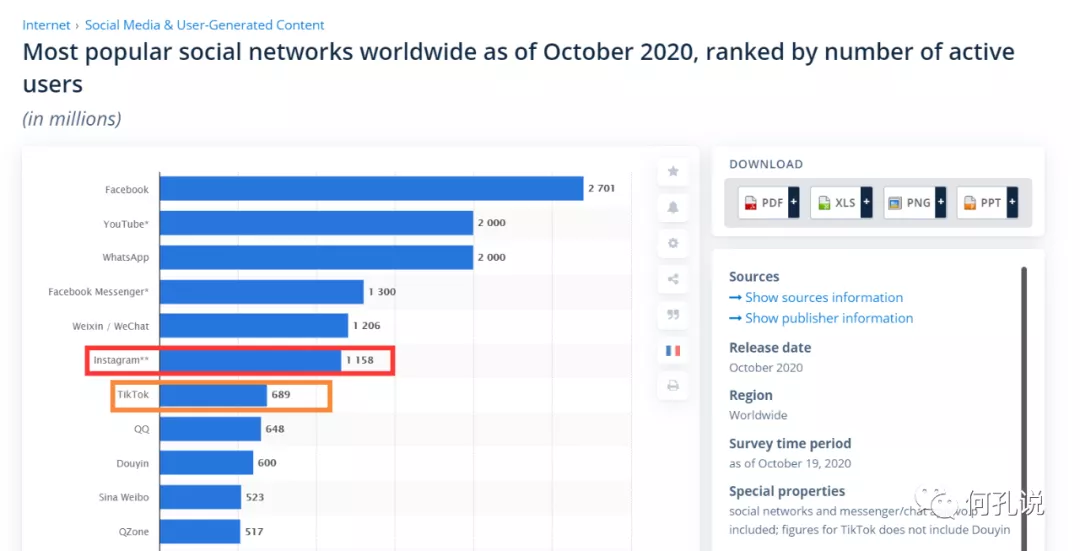1080x551 pixels.
Task: Click the 'as of October 19, 2020' text
Action: point(790,464)
